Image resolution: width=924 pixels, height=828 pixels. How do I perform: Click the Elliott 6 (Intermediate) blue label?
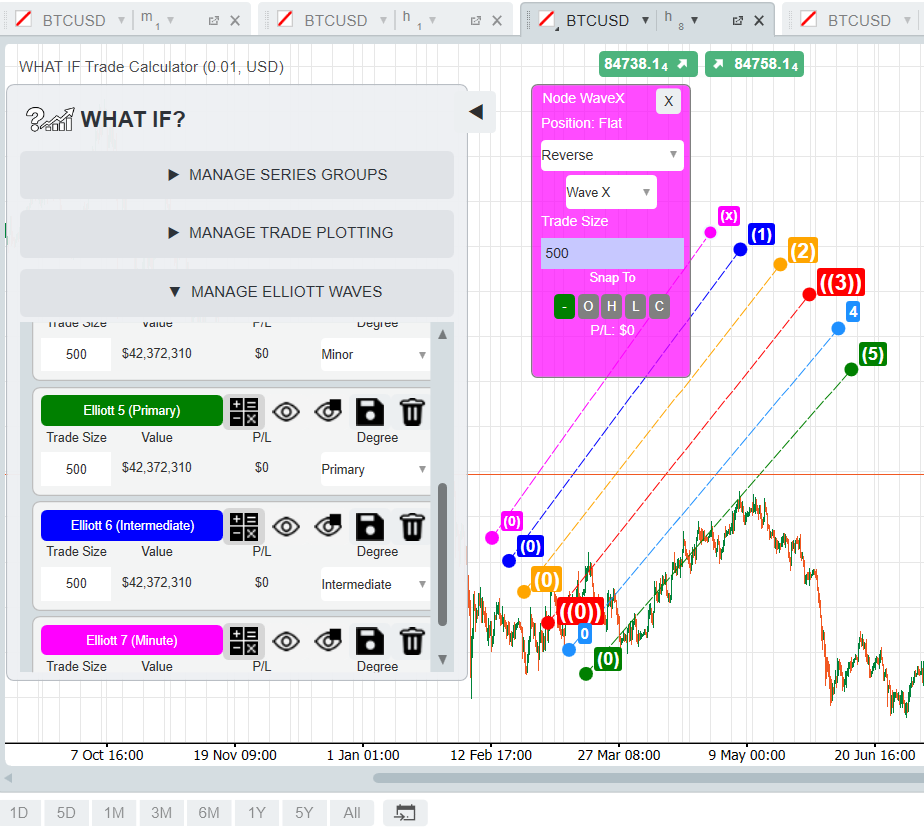[132, 526]
